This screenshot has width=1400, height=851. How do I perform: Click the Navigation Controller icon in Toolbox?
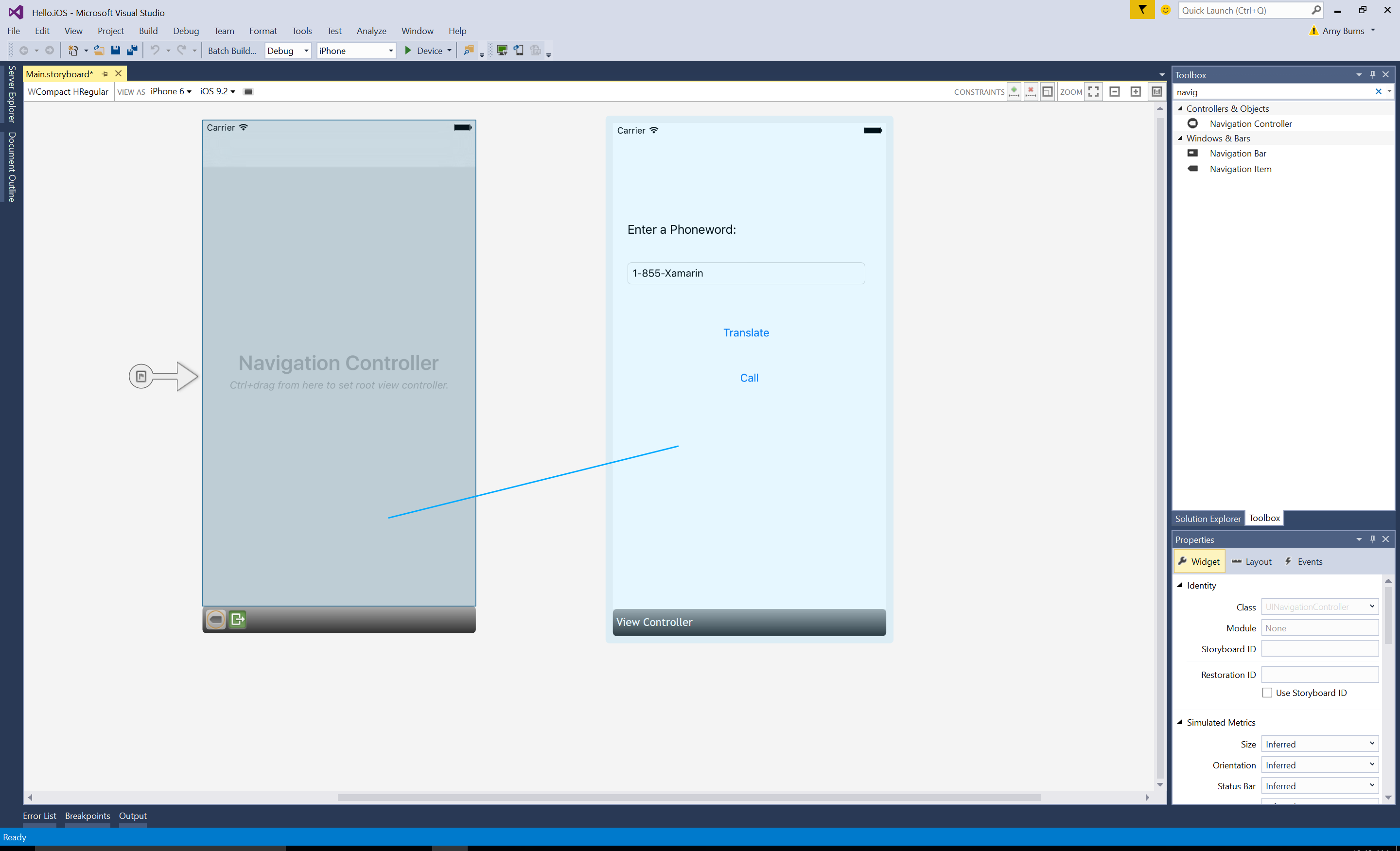(1192, 123)
